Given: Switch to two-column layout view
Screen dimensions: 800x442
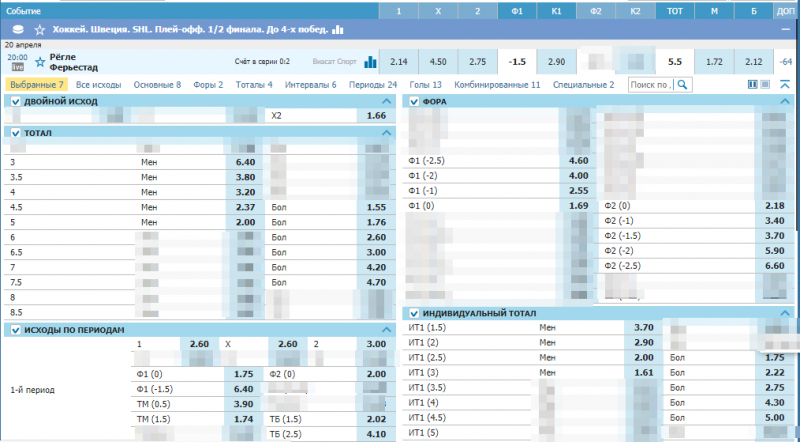Looking at the screenshot, I should [x=753, y=85].
